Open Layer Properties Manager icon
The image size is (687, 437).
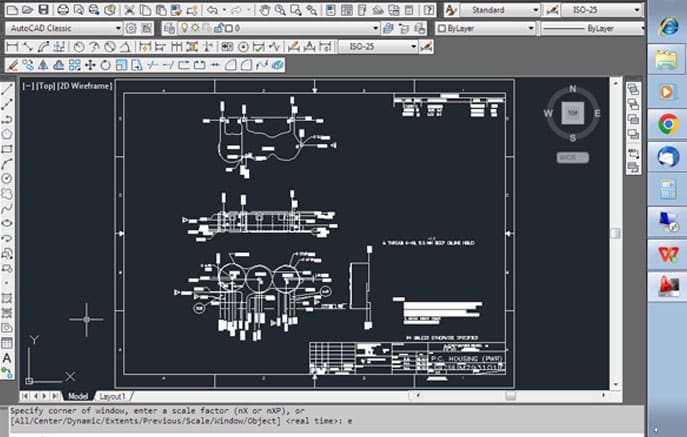click(169, 28)
